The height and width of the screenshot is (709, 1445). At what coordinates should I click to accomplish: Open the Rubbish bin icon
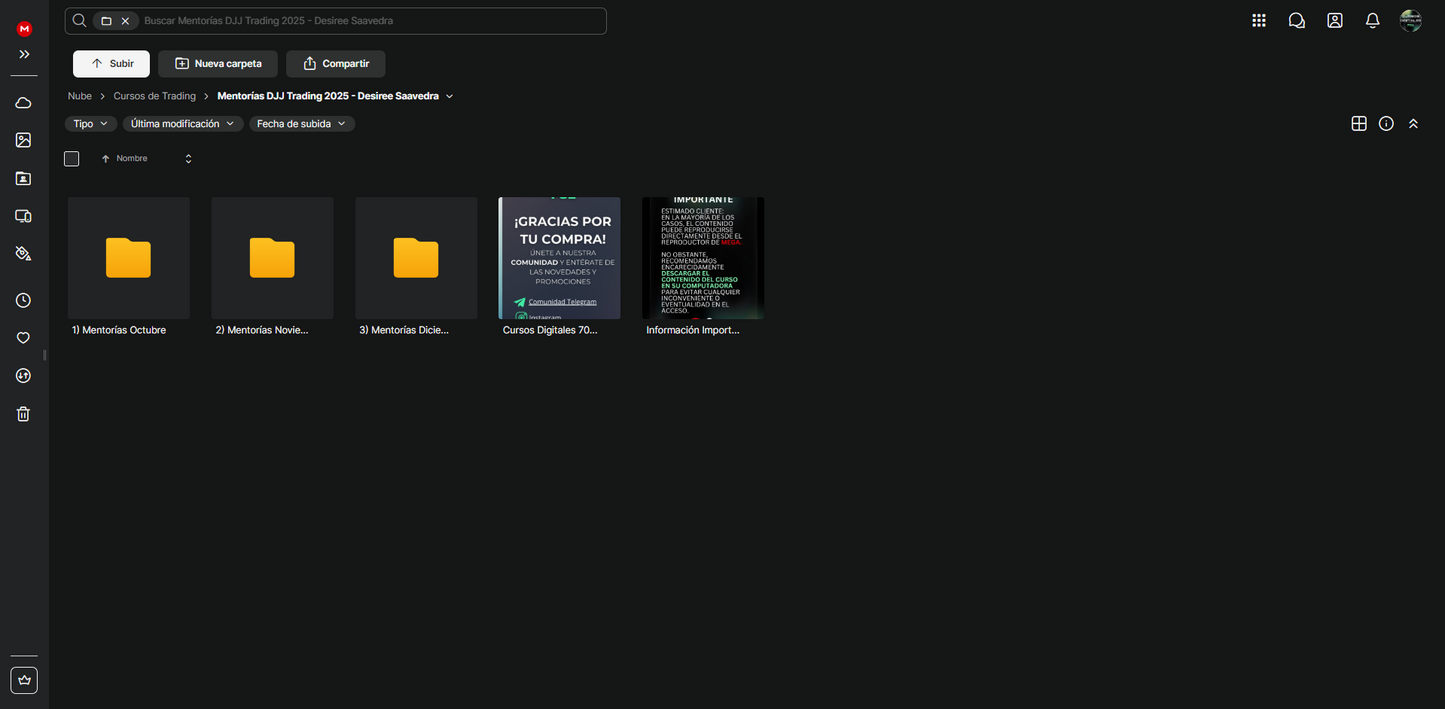click(23, 414)
